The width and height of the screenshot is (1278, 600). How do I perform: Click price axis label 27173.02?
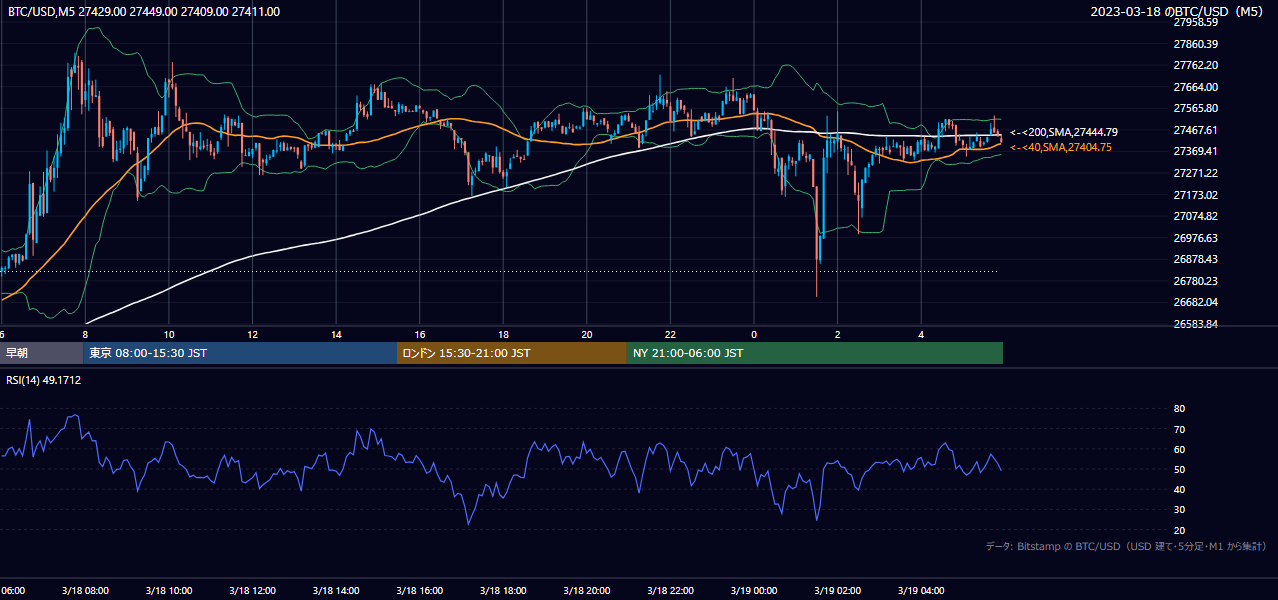(1196, 195)
